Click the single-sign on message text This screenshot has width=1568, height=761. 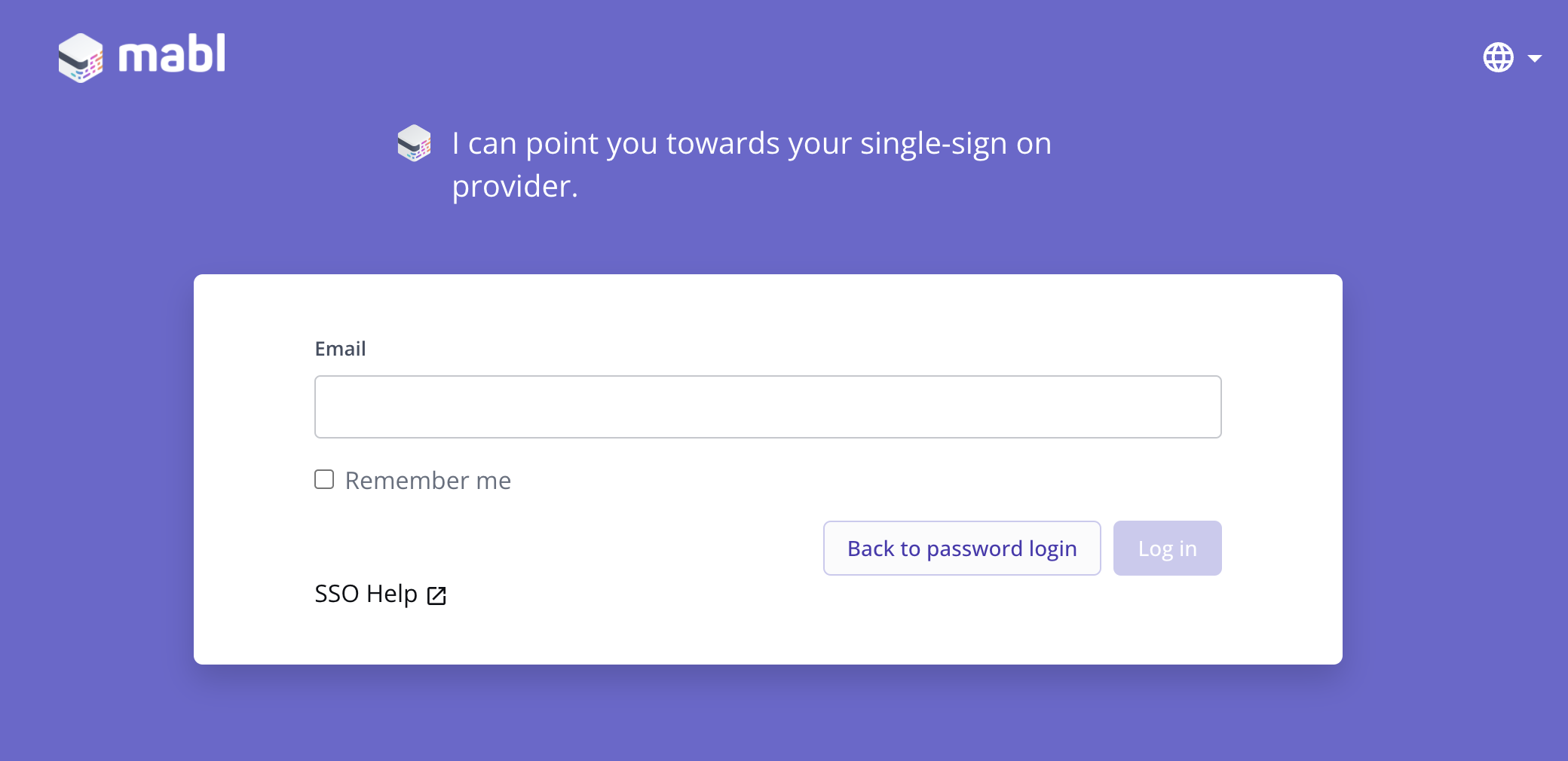pyautogui.click(x=752, y=164)
